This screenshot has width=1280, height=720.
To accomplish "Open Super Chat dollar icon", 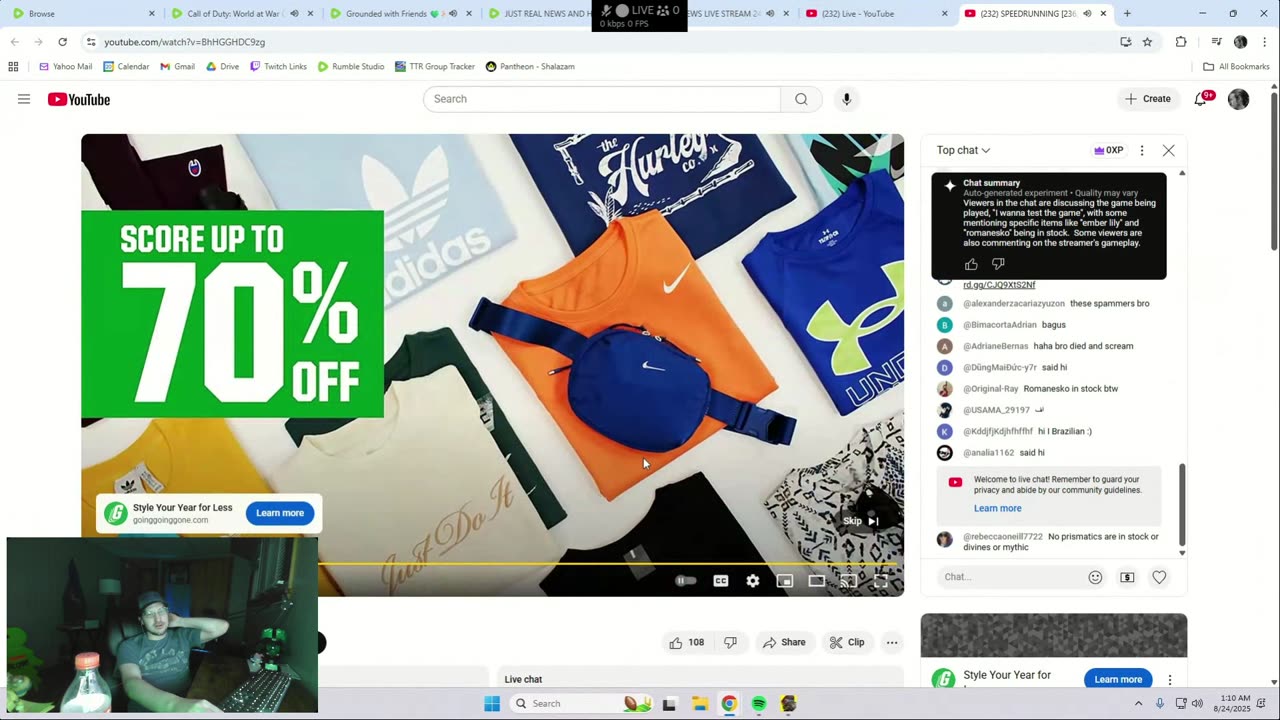I will pyautogui.click(x=1127, y=577).
